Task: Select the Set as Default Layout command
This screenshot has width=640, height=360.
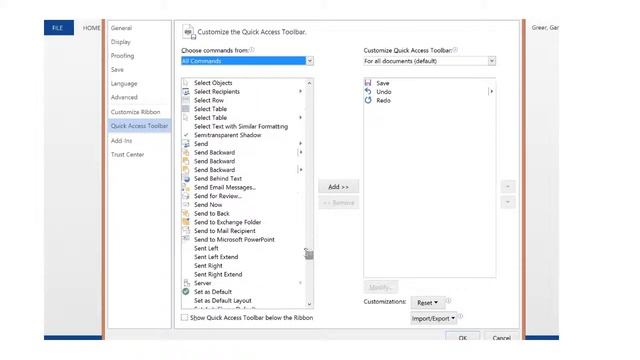Action: [222, 300]
